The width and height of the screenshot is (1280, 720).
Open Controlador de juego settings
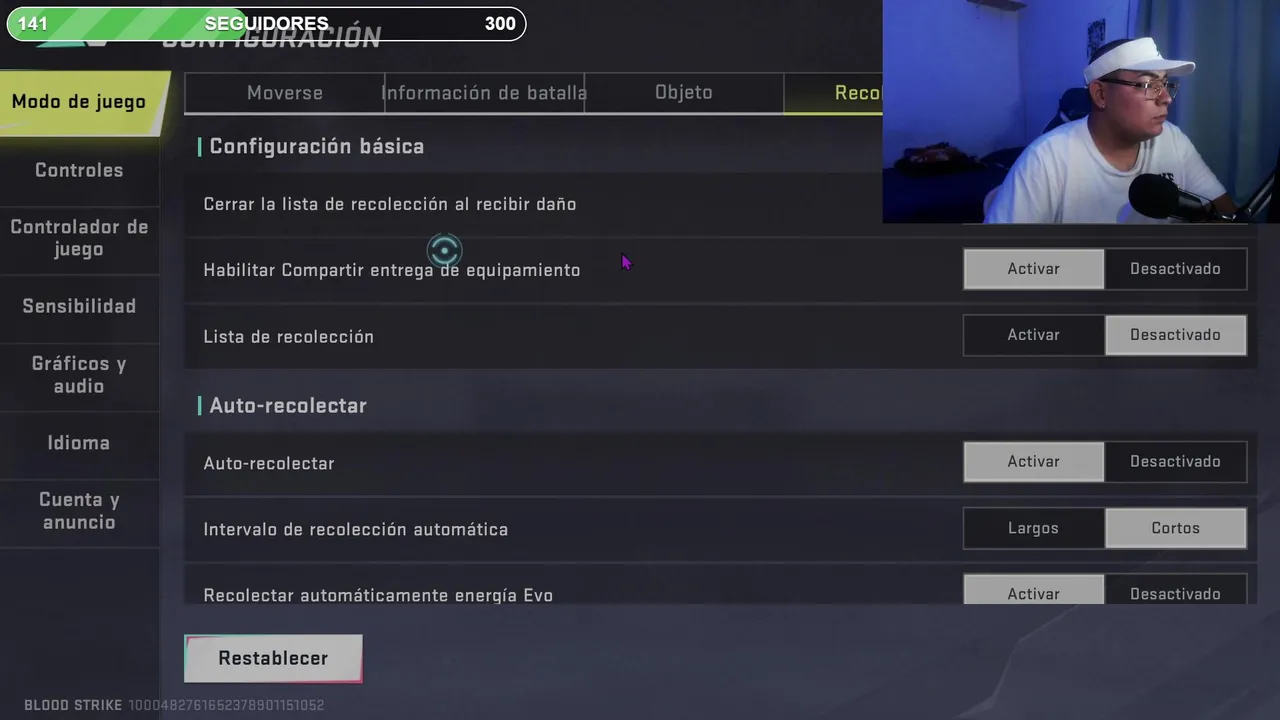coord(79,238)
